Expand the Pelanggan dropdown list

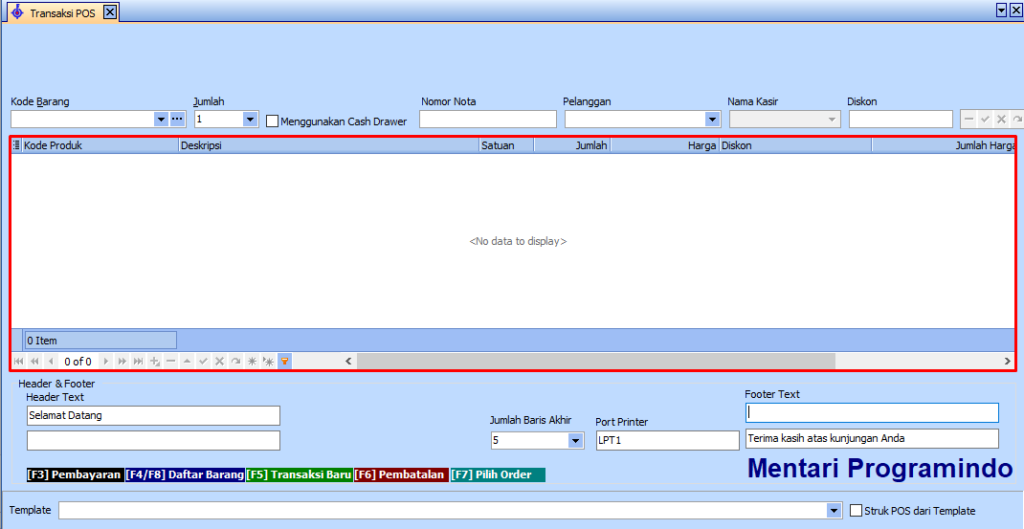(712, 119)
